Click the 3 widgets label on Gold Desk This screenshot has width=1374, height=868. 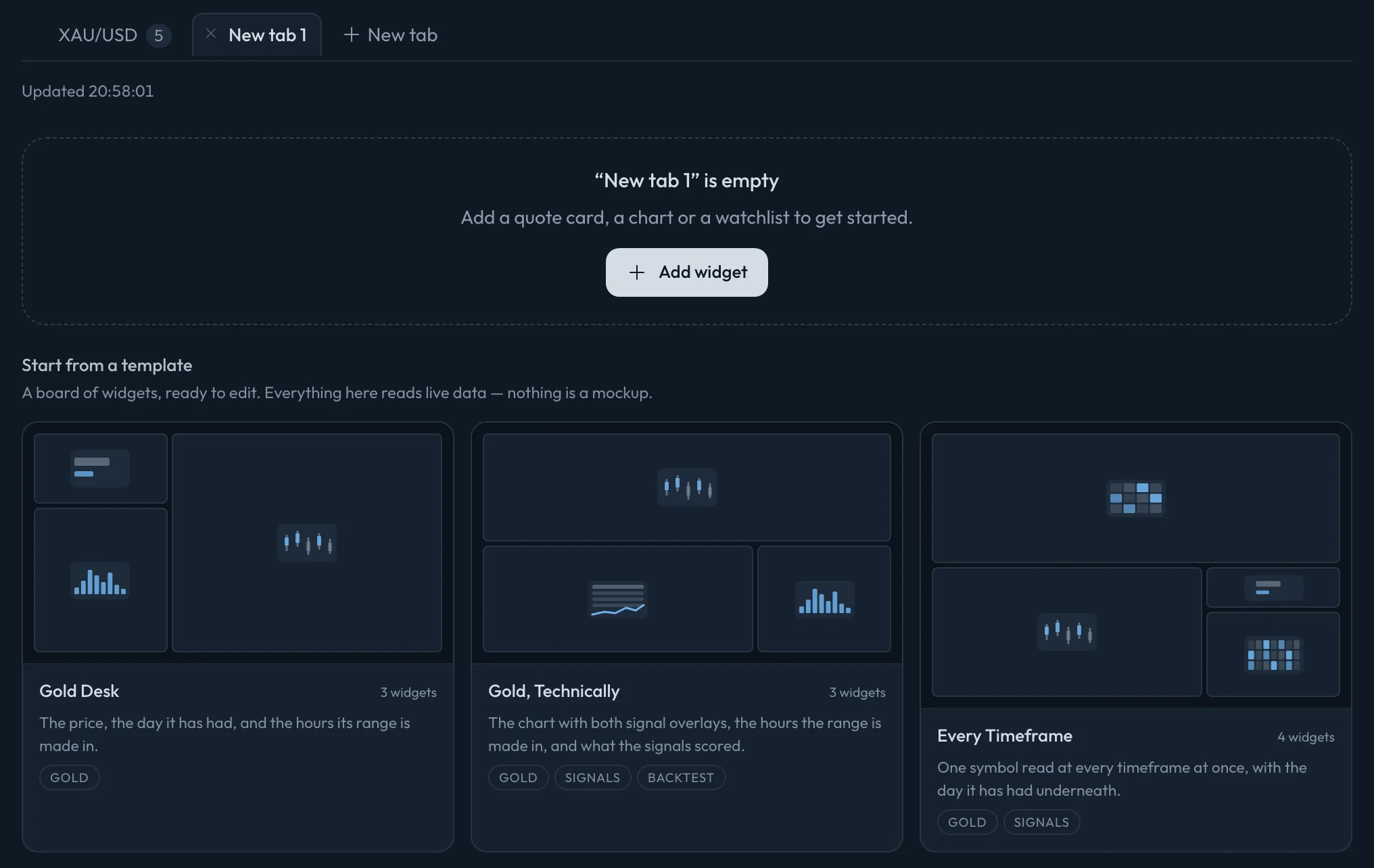tap(408, 692)
